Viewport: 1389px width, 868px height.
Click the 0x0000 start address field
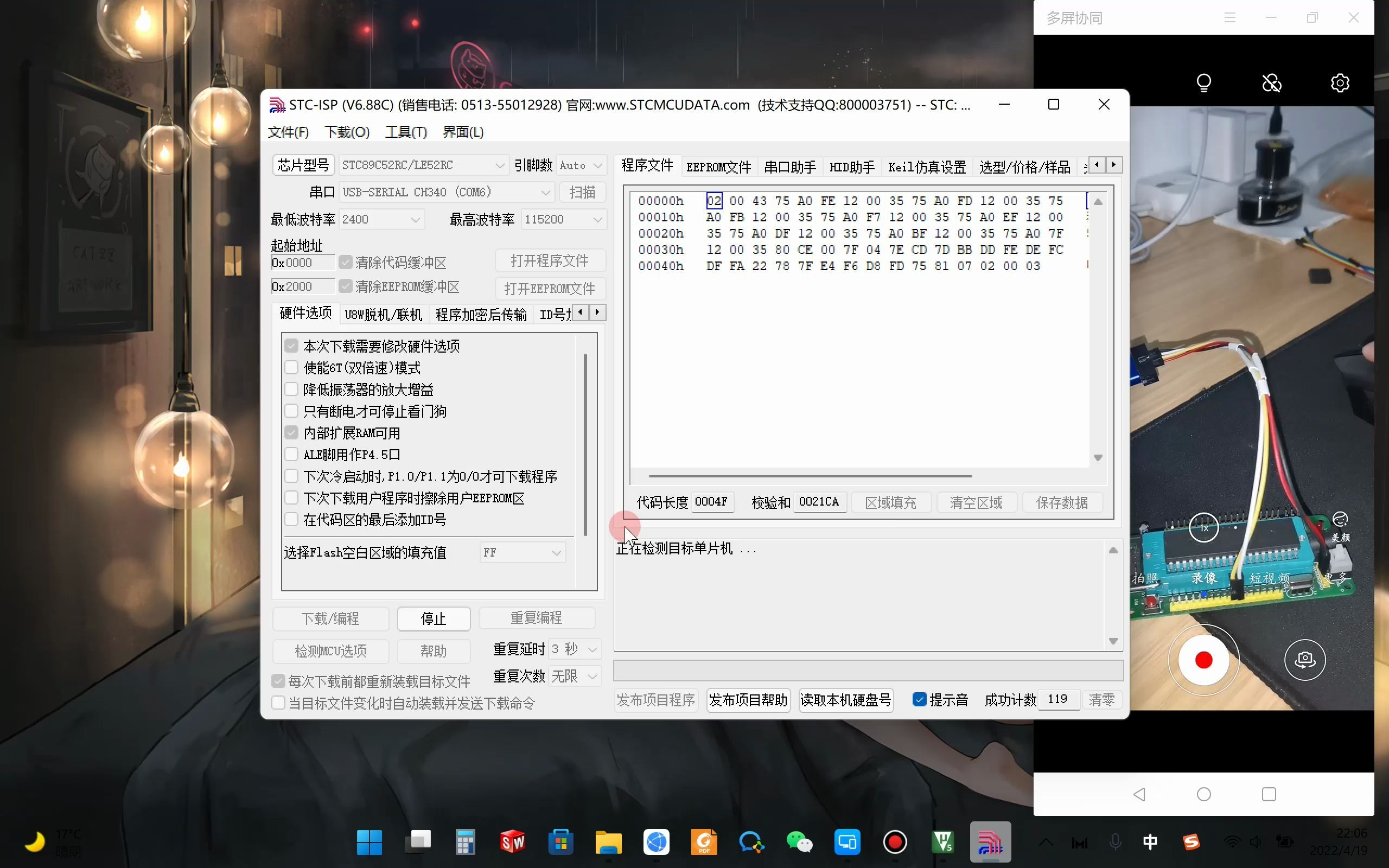pyautogui.click(x=302, y=263)
